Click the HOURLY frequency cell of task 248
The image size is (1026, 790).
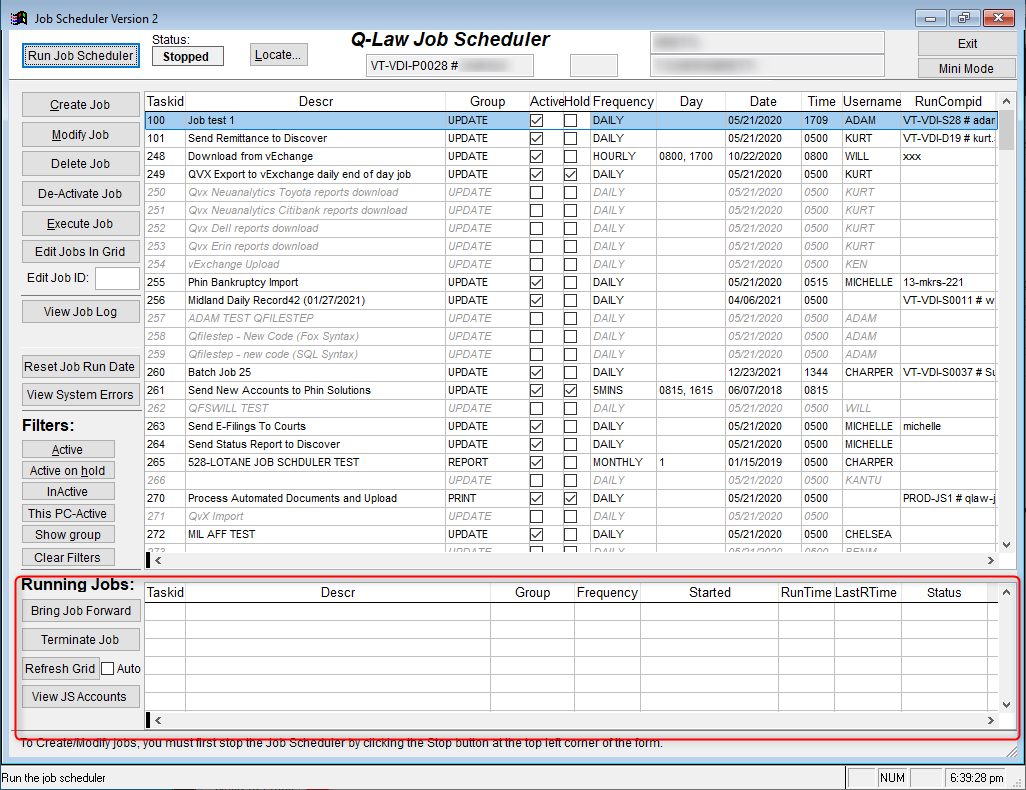(624, 156)
